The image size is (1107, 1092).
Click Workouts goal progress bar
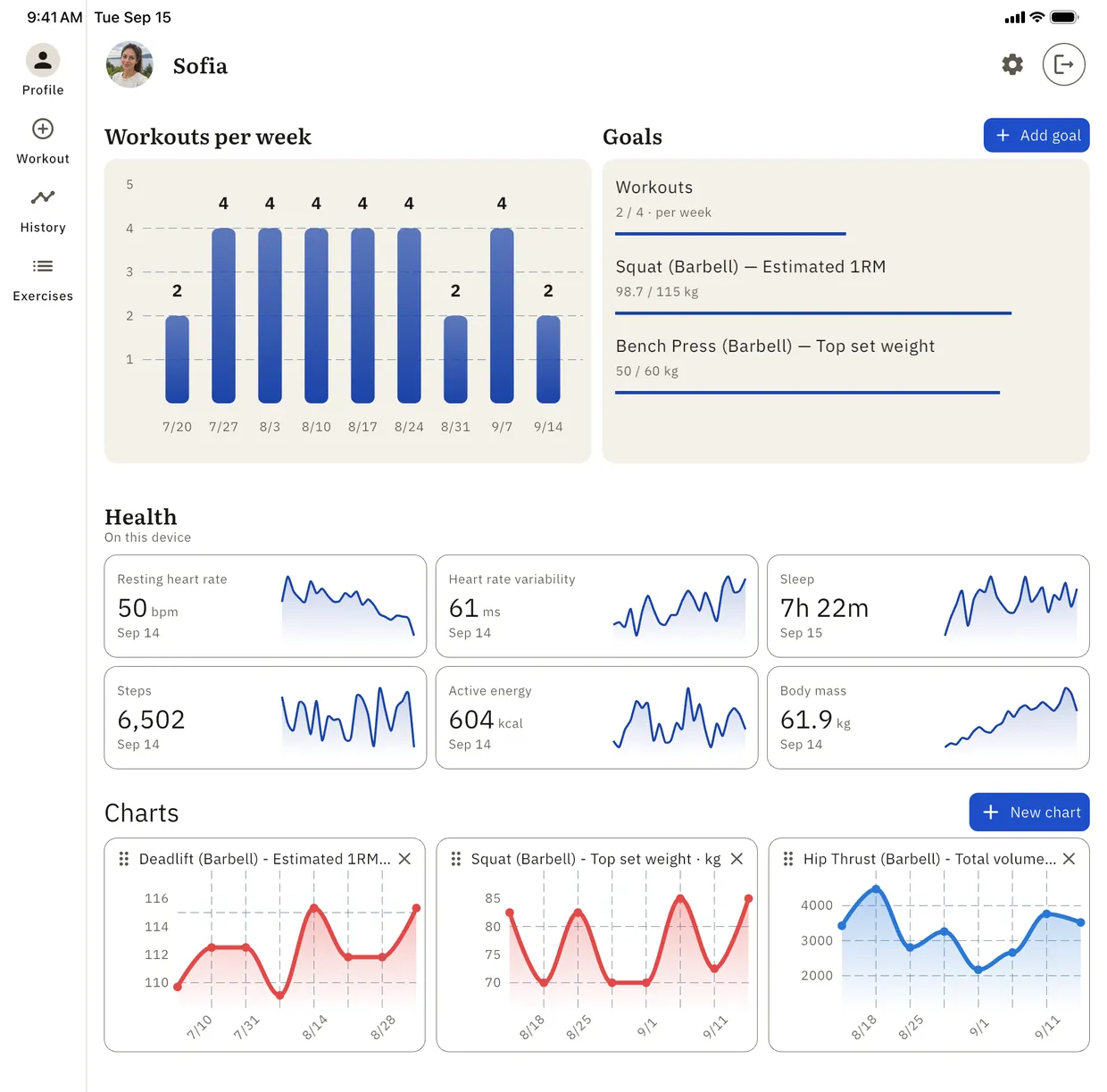730,234
